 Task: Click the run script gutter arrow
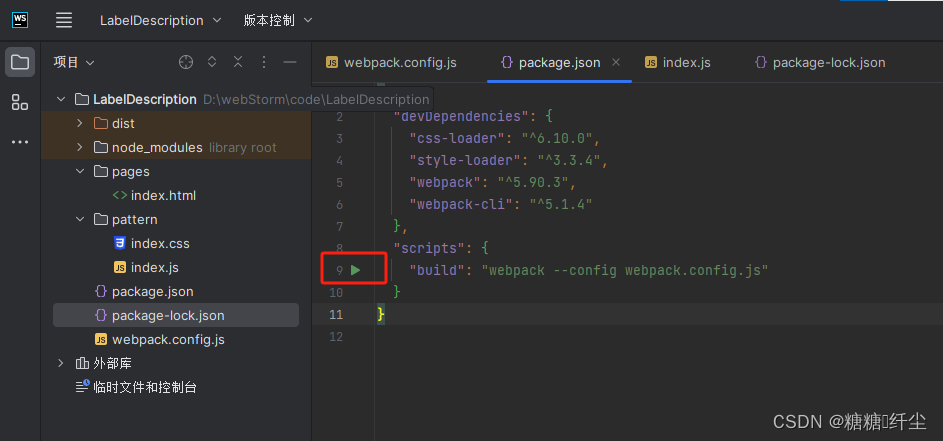pyautogui.click(x=355, y=270)
